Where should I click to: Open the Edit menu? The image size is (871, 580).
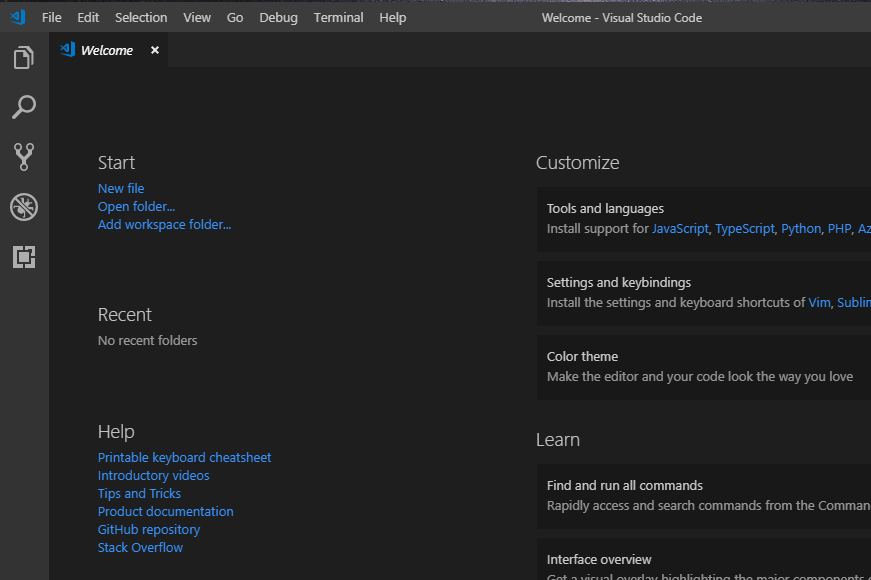88,18
